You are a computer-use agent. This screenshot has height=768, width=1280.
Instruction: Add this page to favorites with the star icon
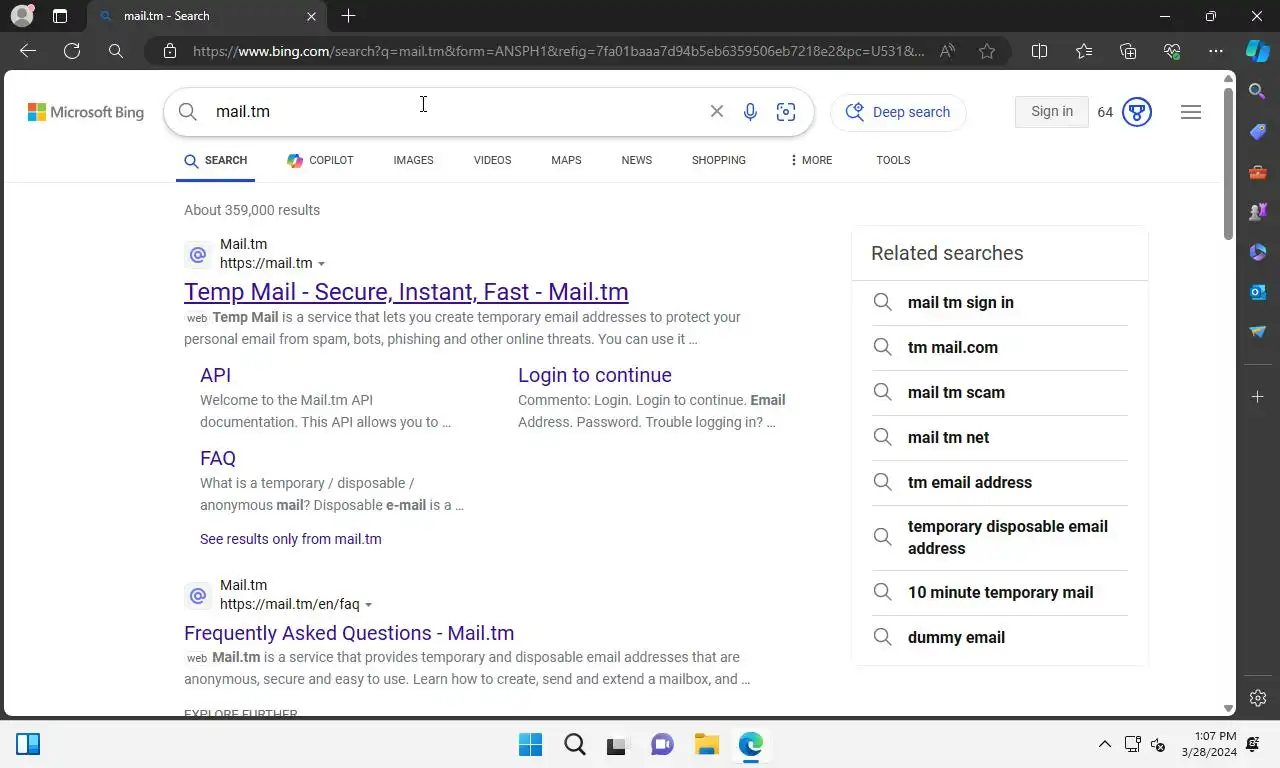[987, 51]
